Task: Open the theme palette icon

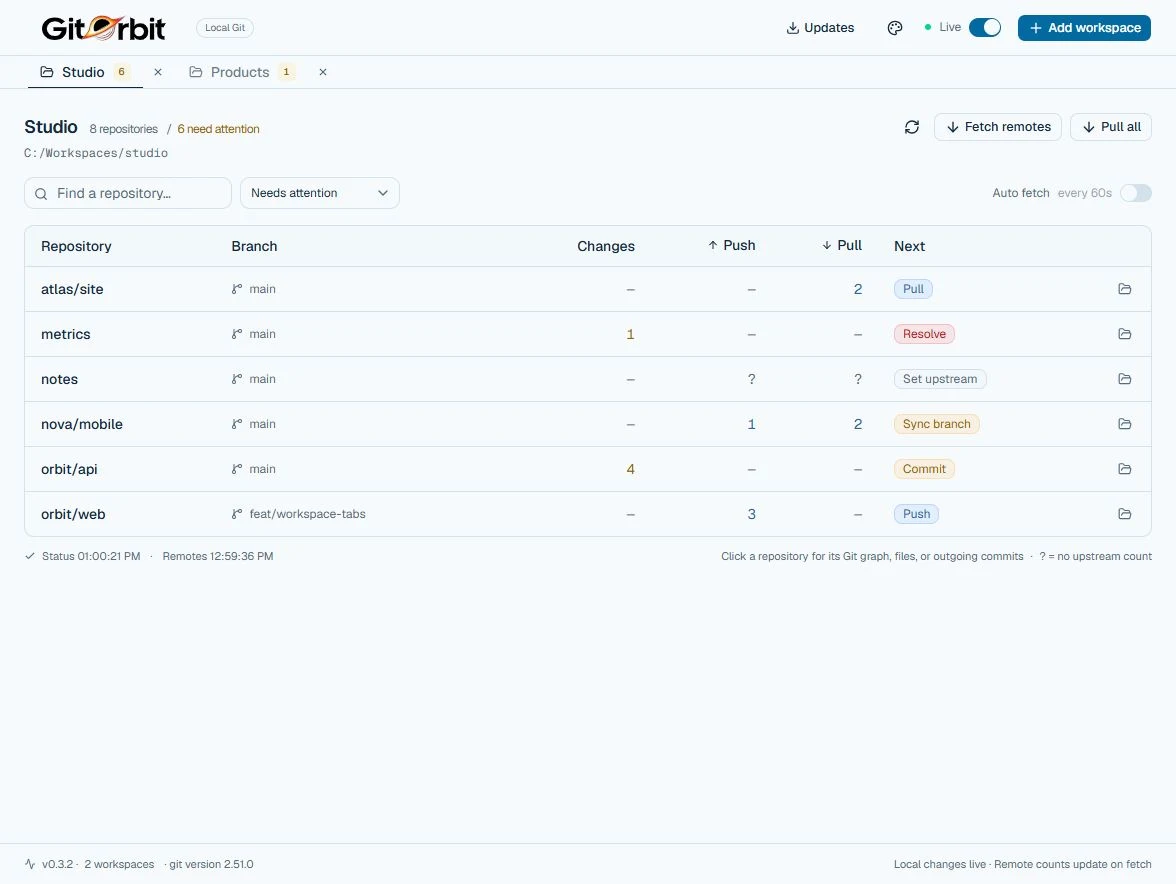Action: tap(895, 28)
